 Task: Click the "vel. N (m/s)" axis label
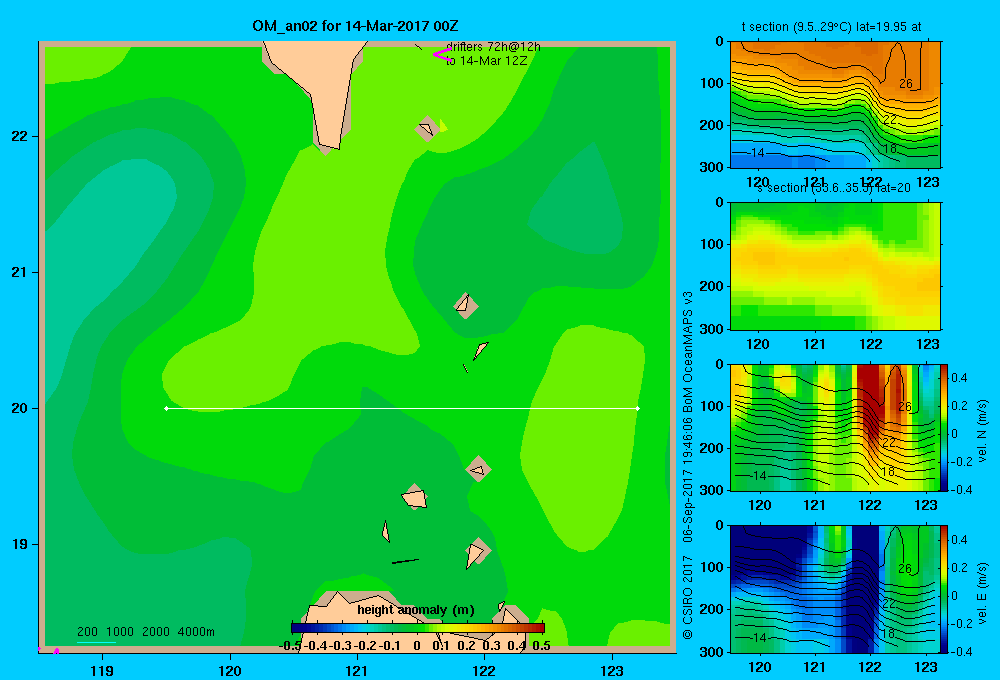(982, 431)
